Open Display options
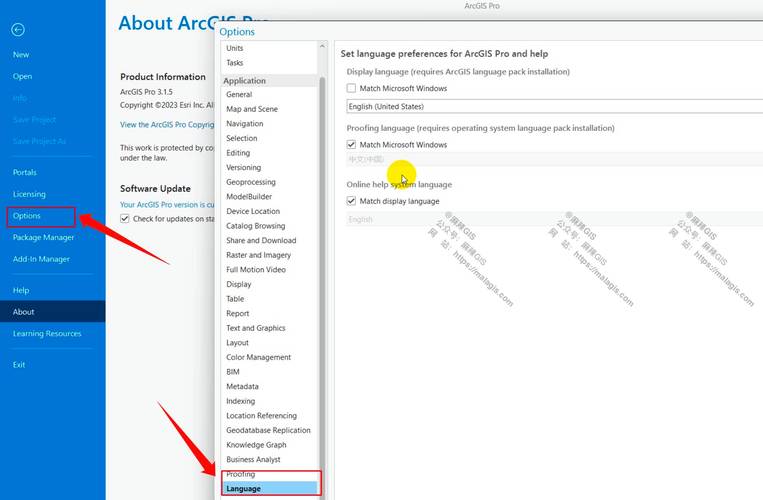 click(x=239, y=284)
